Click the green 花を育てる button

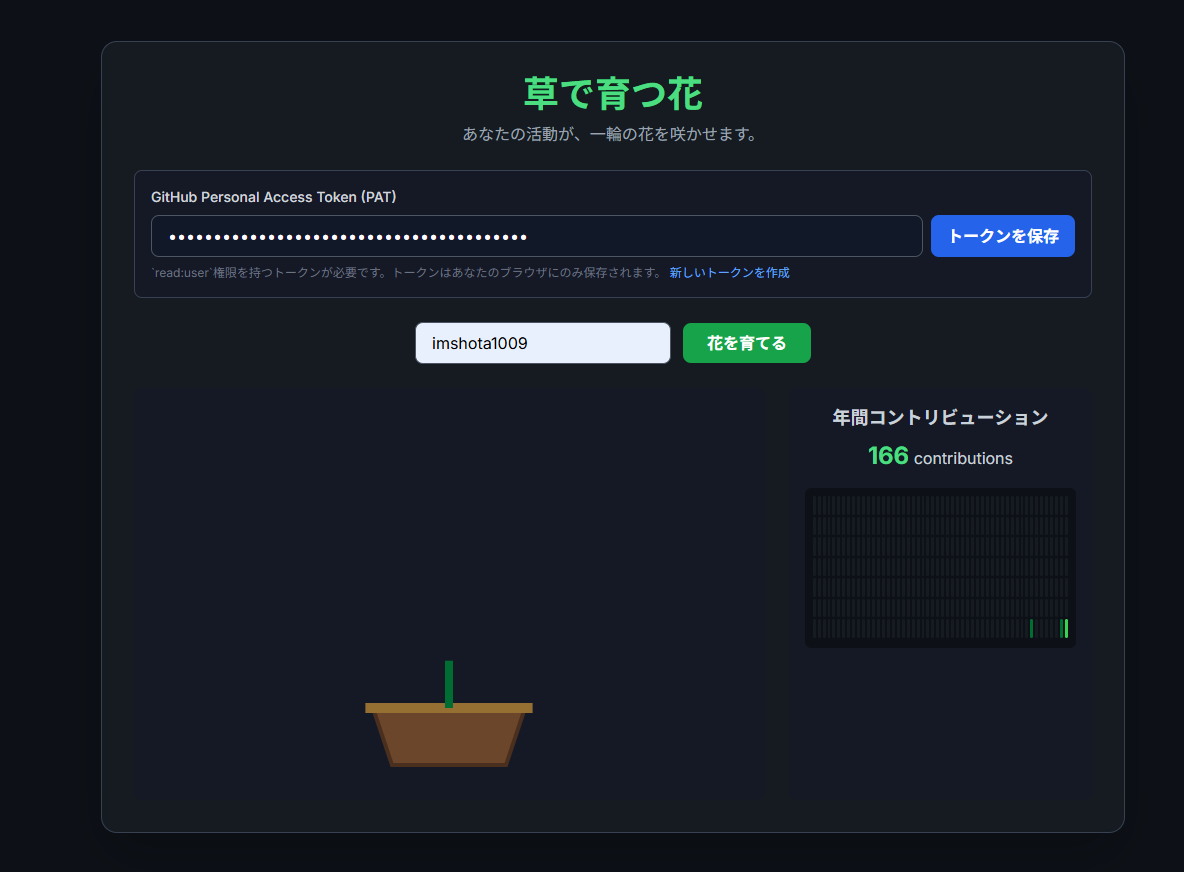[x=746, y=343]
